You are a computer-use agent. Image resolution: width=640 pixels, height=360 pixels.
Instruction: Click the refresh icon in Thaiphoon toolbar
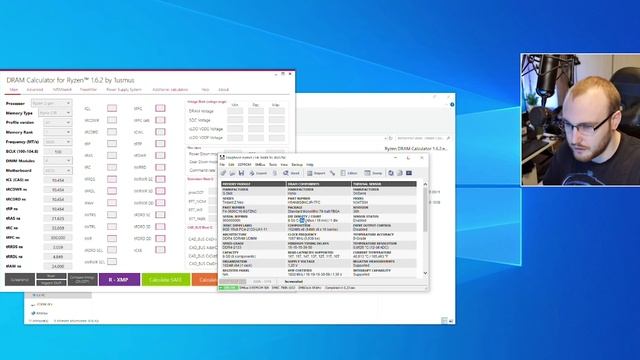click(391, 173)
